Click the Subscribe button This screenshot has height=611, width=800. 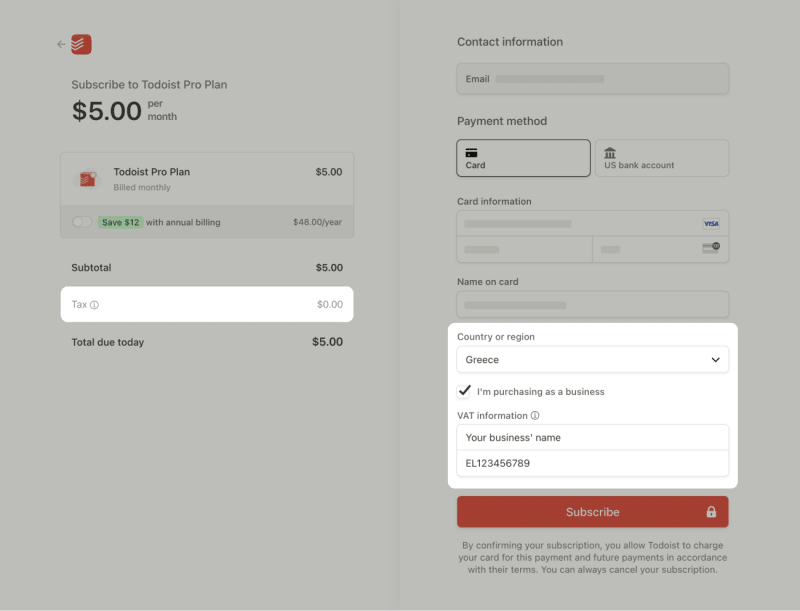(592, 511)
